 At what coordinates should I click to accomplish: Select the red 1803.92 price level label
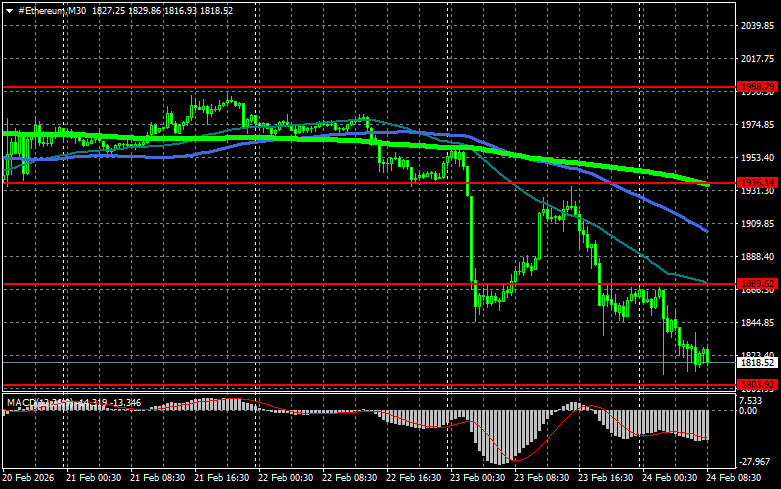(756, 385)
